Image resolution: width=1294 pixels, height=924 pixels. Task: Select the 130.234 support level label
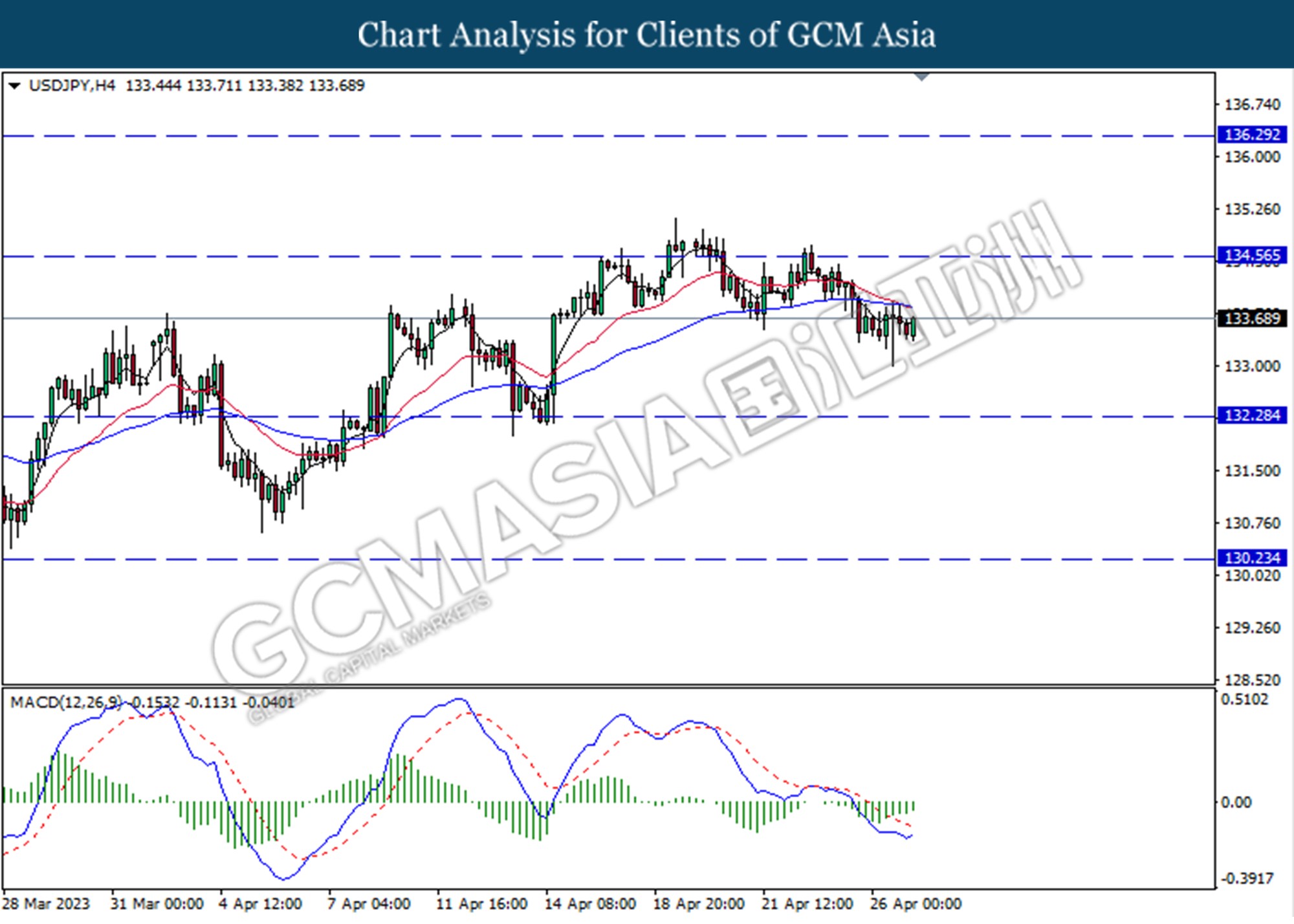click(x=1252, y=557)
